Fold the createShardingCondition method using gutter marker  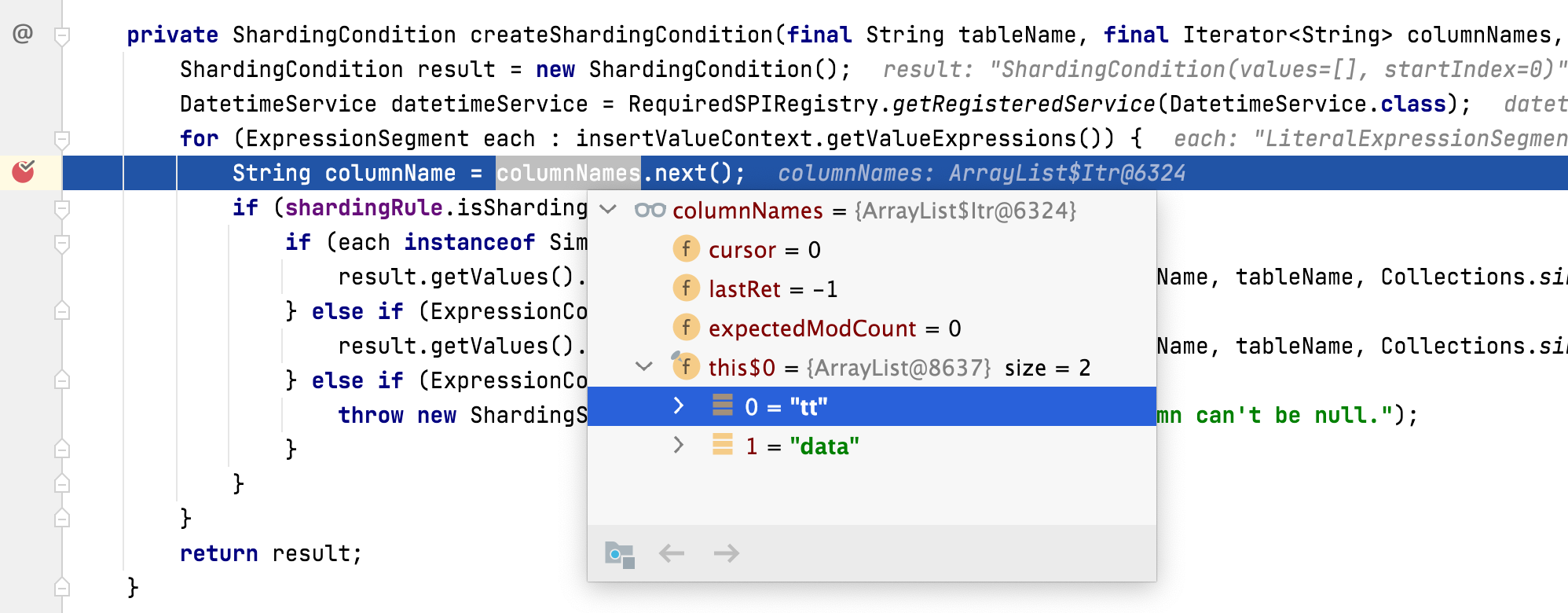pyautogui.click(x=62, y=35)
